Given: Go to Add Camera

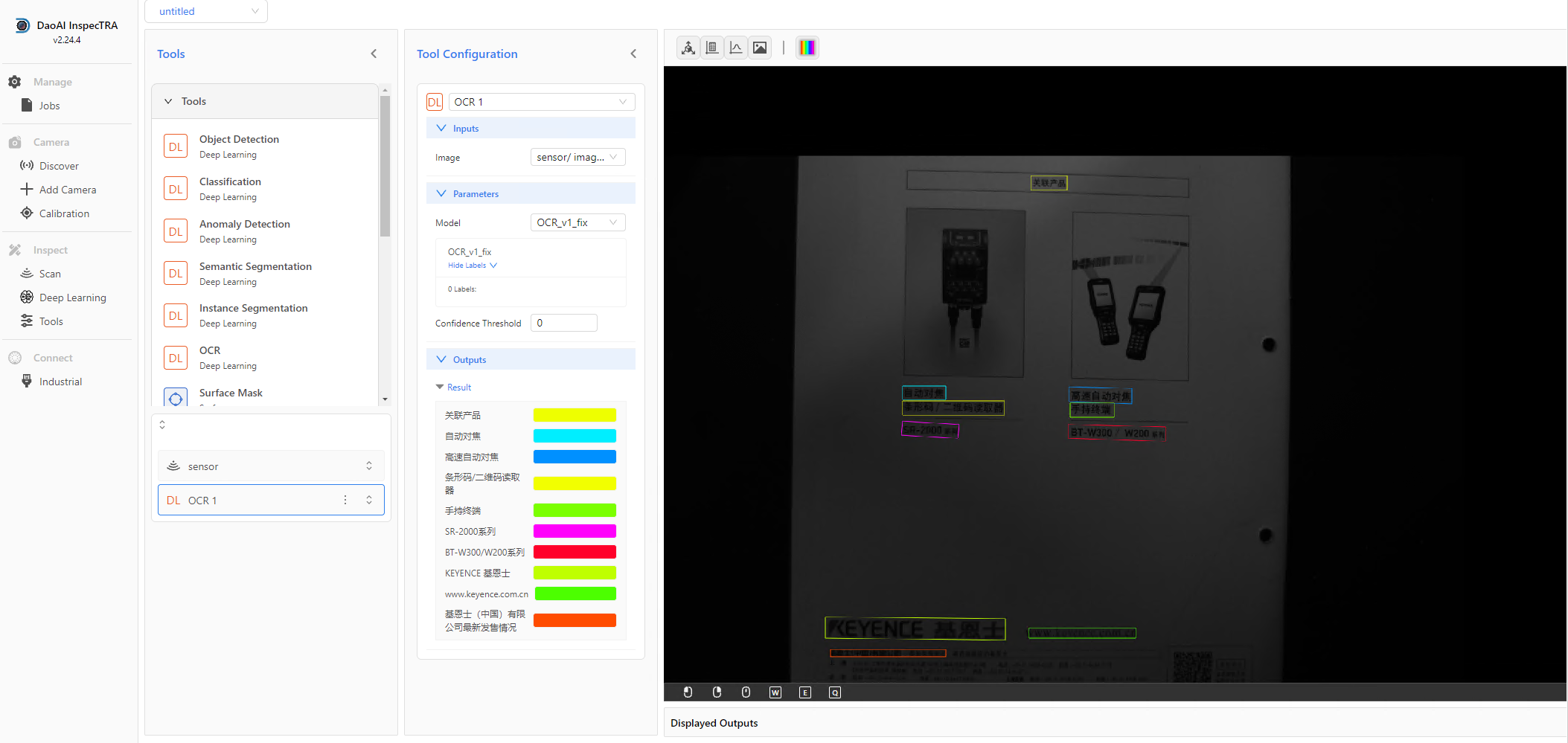Looking at the screenshot, I should [x=68, y=190].
